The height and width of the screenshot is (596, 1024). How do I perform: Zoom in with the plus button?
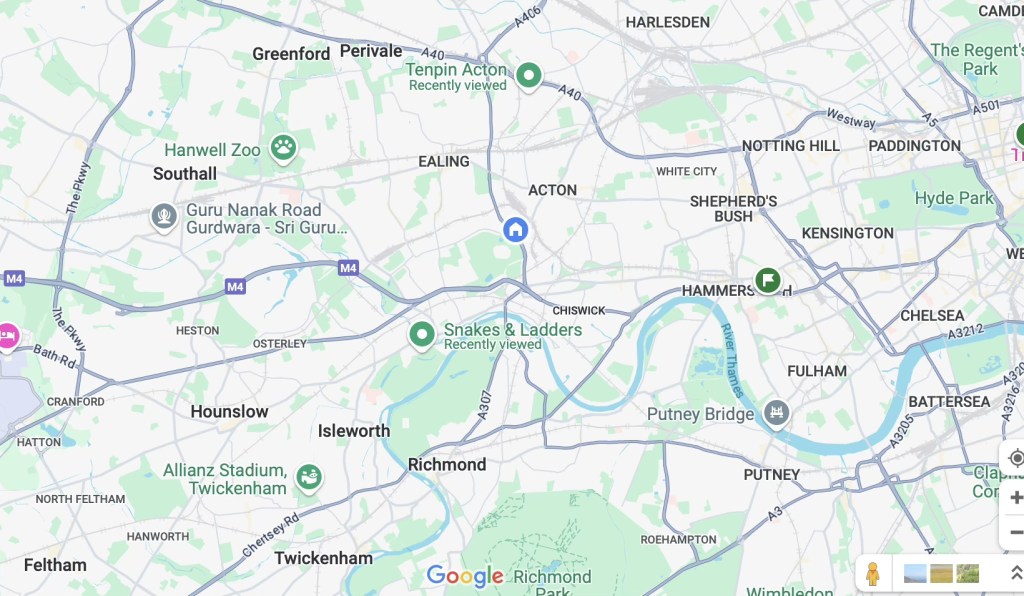pyautogui.click(x=1016, y=498)
